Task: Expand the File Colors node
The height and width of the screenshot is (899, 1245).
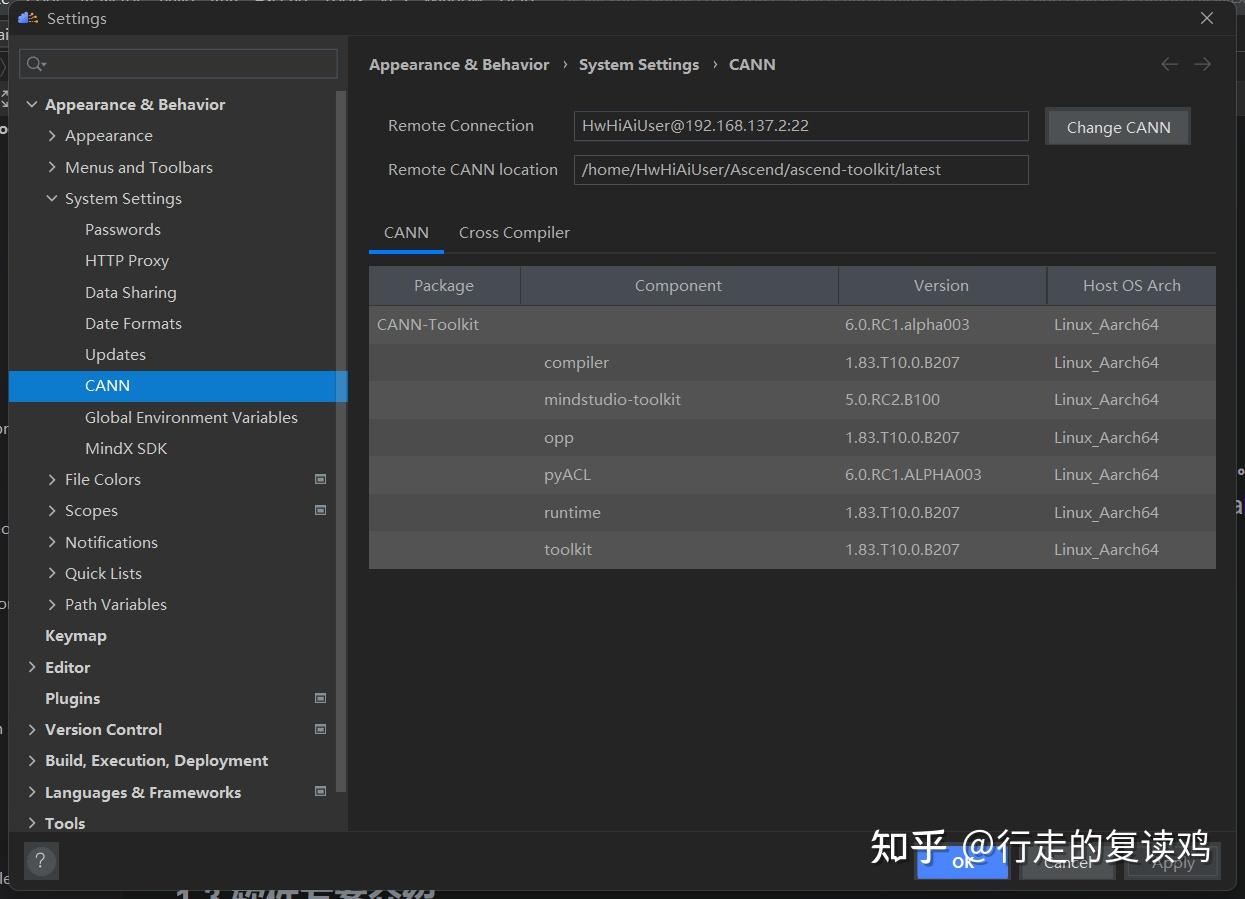Action: pyautogui.click(x=52, y=479)
